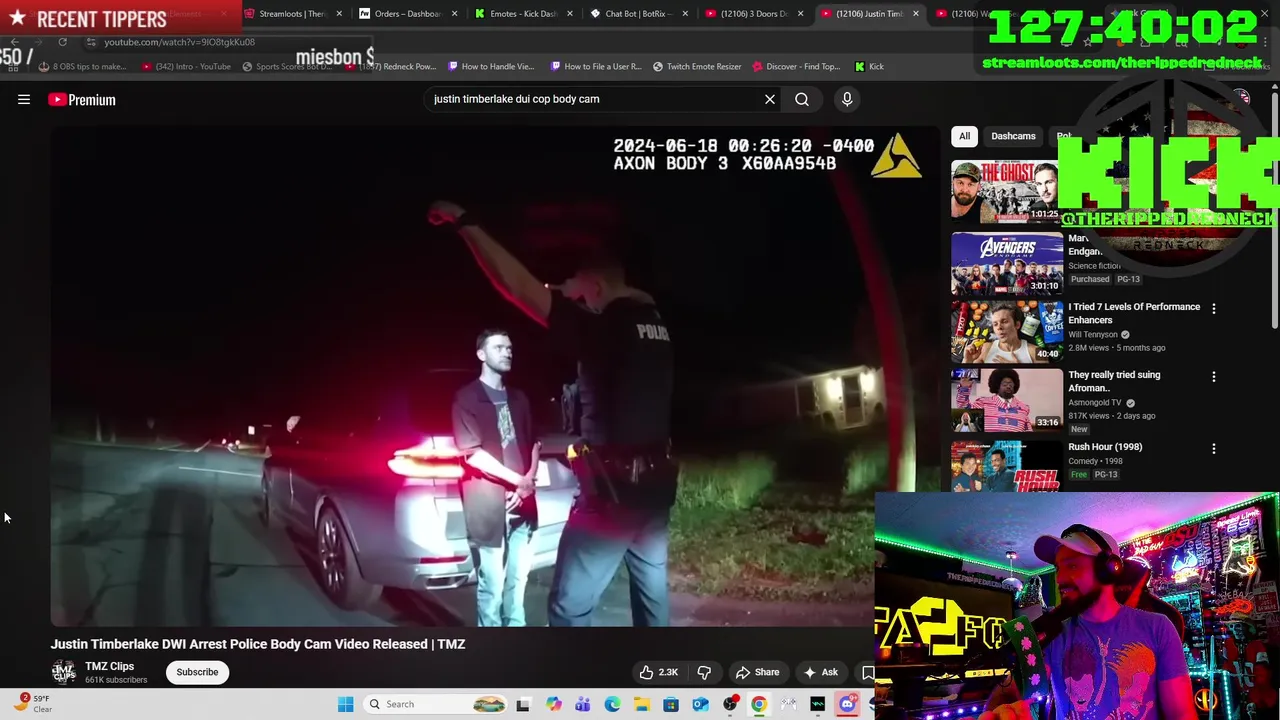The image size is (1280, 720).
Task: Open options menu for Rush Hour
Action: coord(1214,450)
